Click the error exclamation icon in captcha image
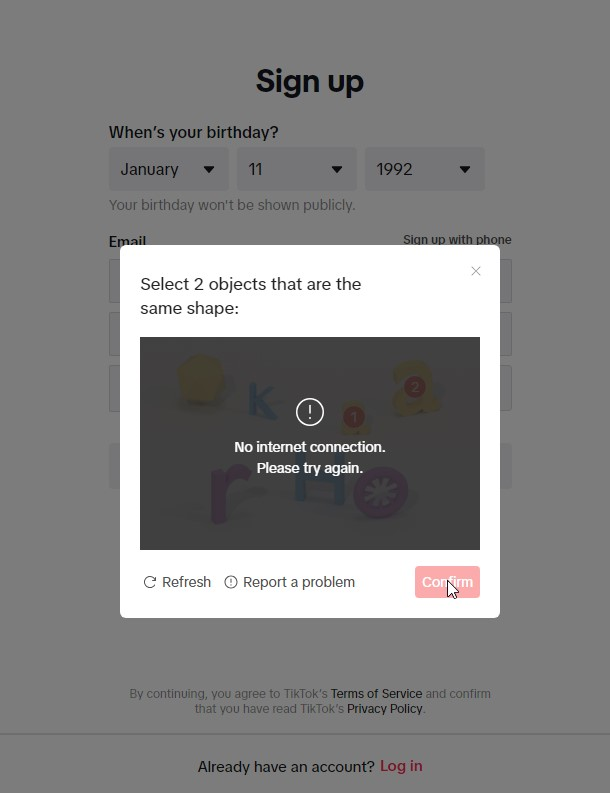 (310, 411)
